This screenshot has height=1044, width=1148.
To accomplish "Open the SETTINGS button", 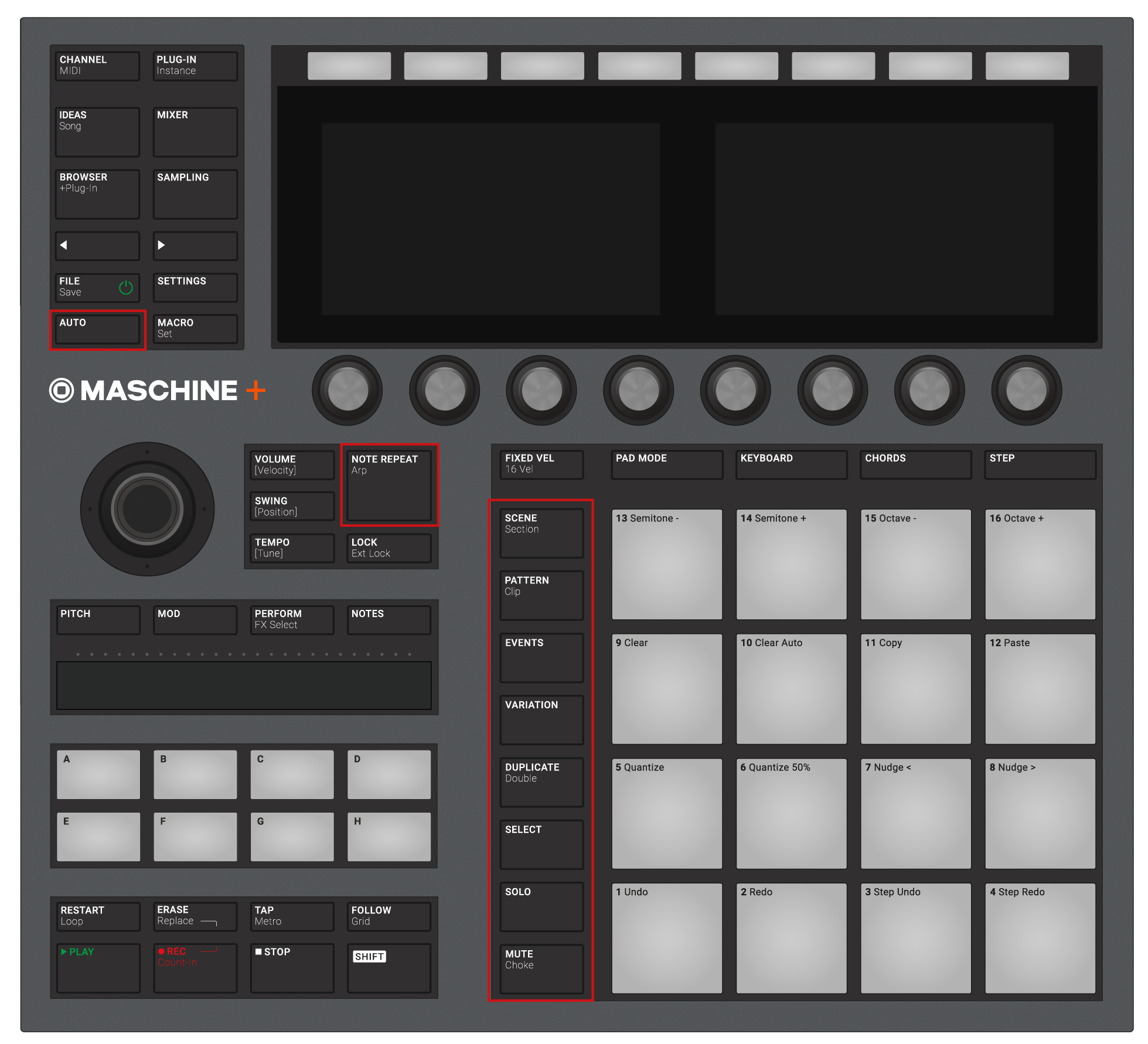I will point(195,287).
